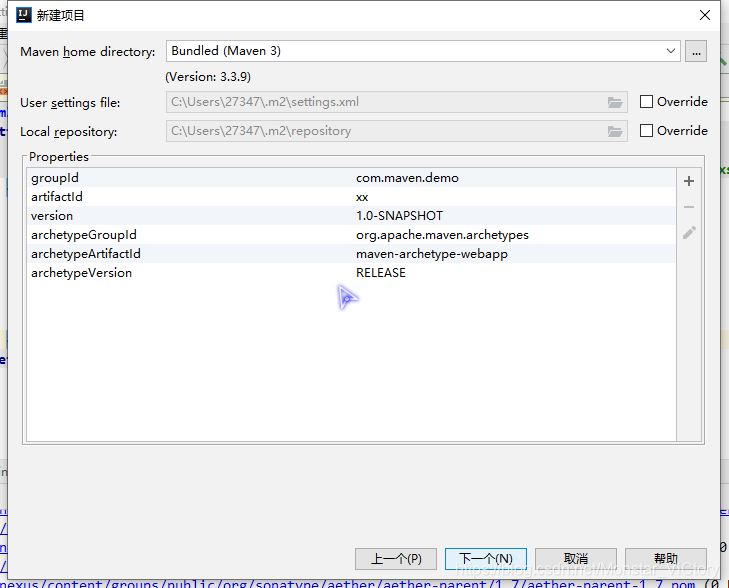The width and height of the screenshot is (729, 588).
Task: Expand the Maven home directory dropdown
Action: (x=670, y=51)
